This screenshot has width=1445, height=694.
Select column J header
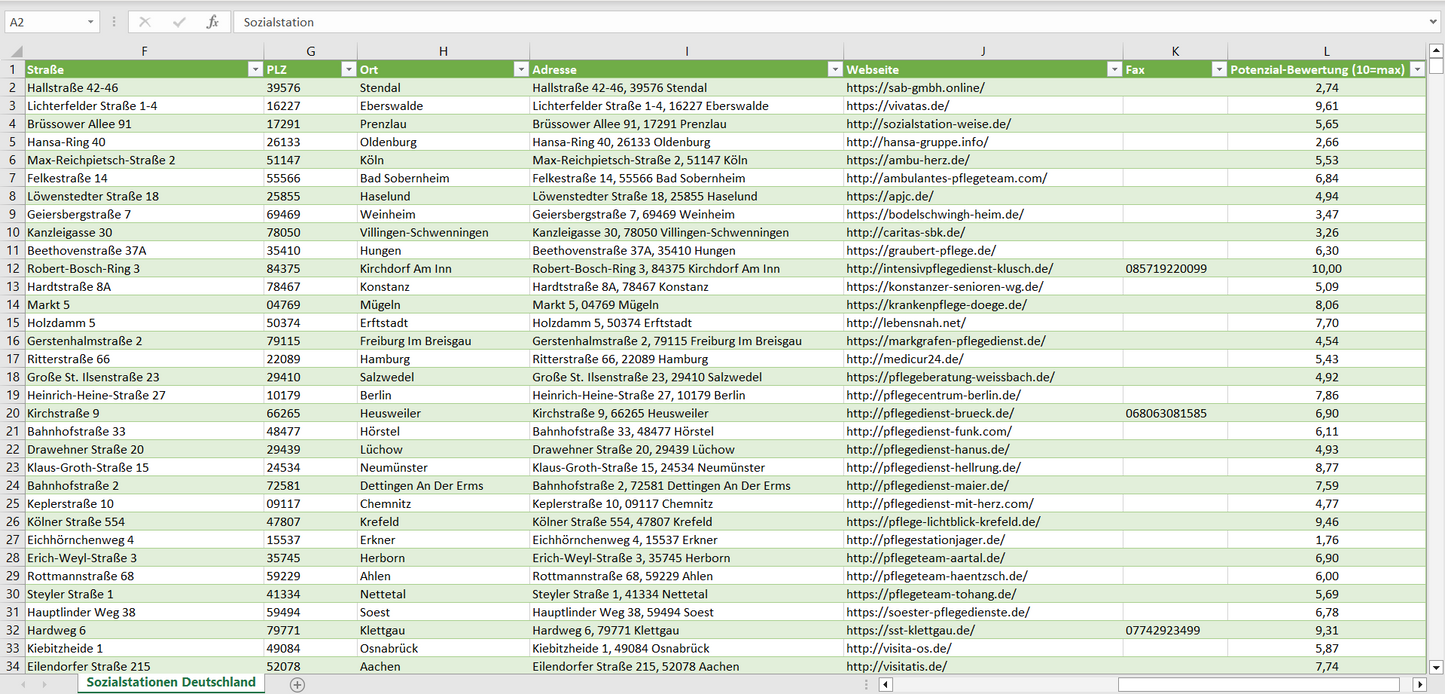point(983,51)
